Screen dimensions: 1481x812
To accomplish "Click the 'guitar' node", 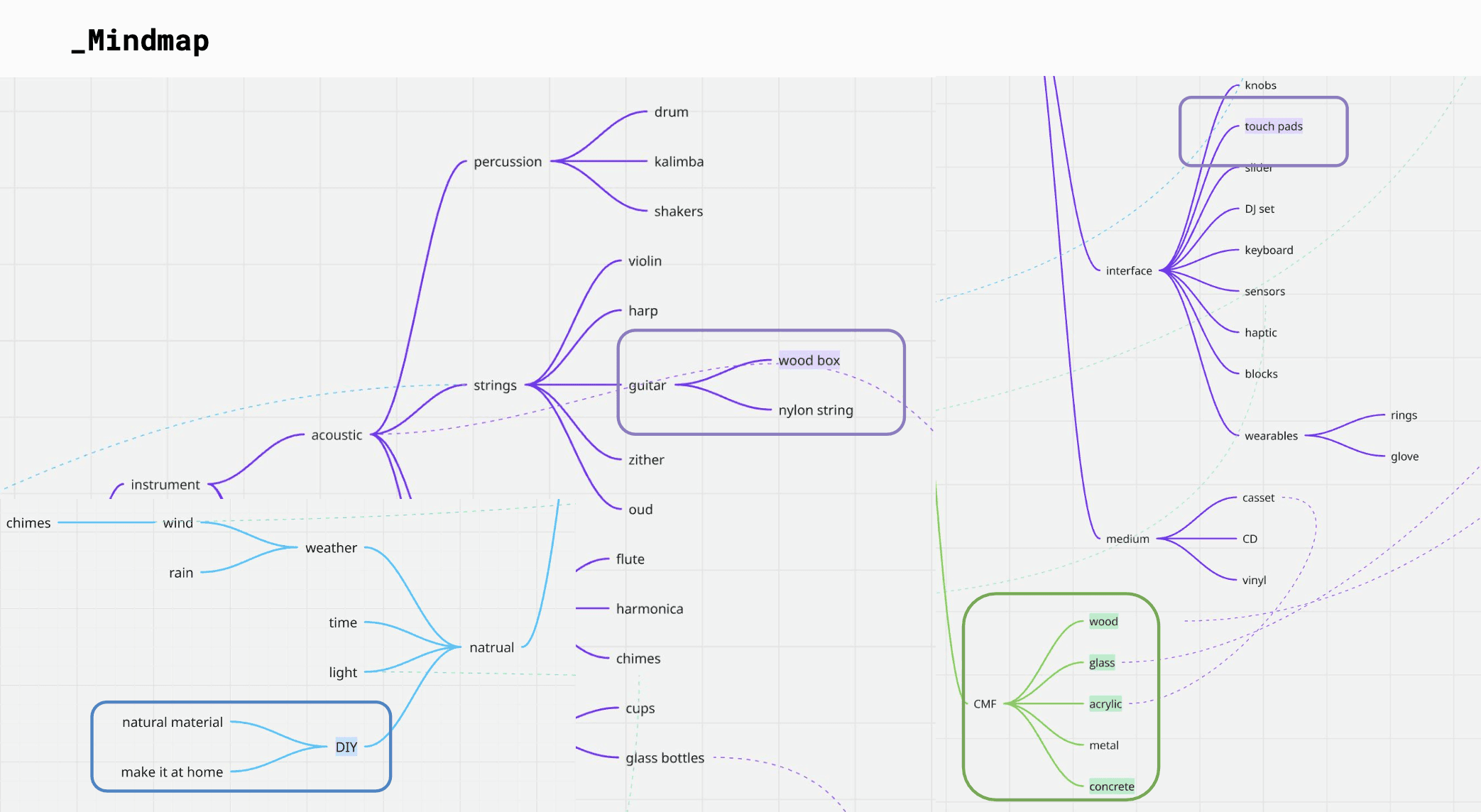I will coord(647,385).
